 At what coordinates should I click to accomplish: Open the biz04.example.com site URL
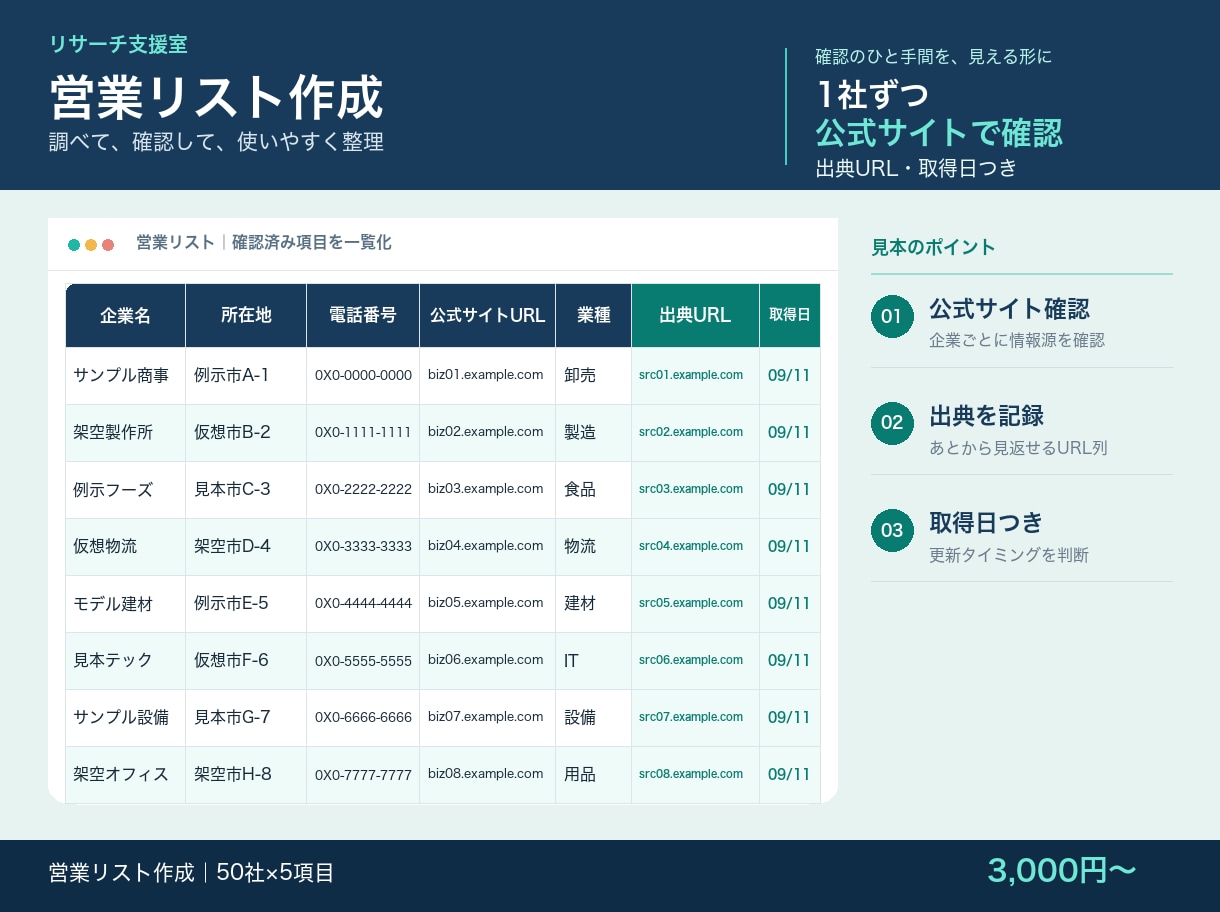point(485,546)
